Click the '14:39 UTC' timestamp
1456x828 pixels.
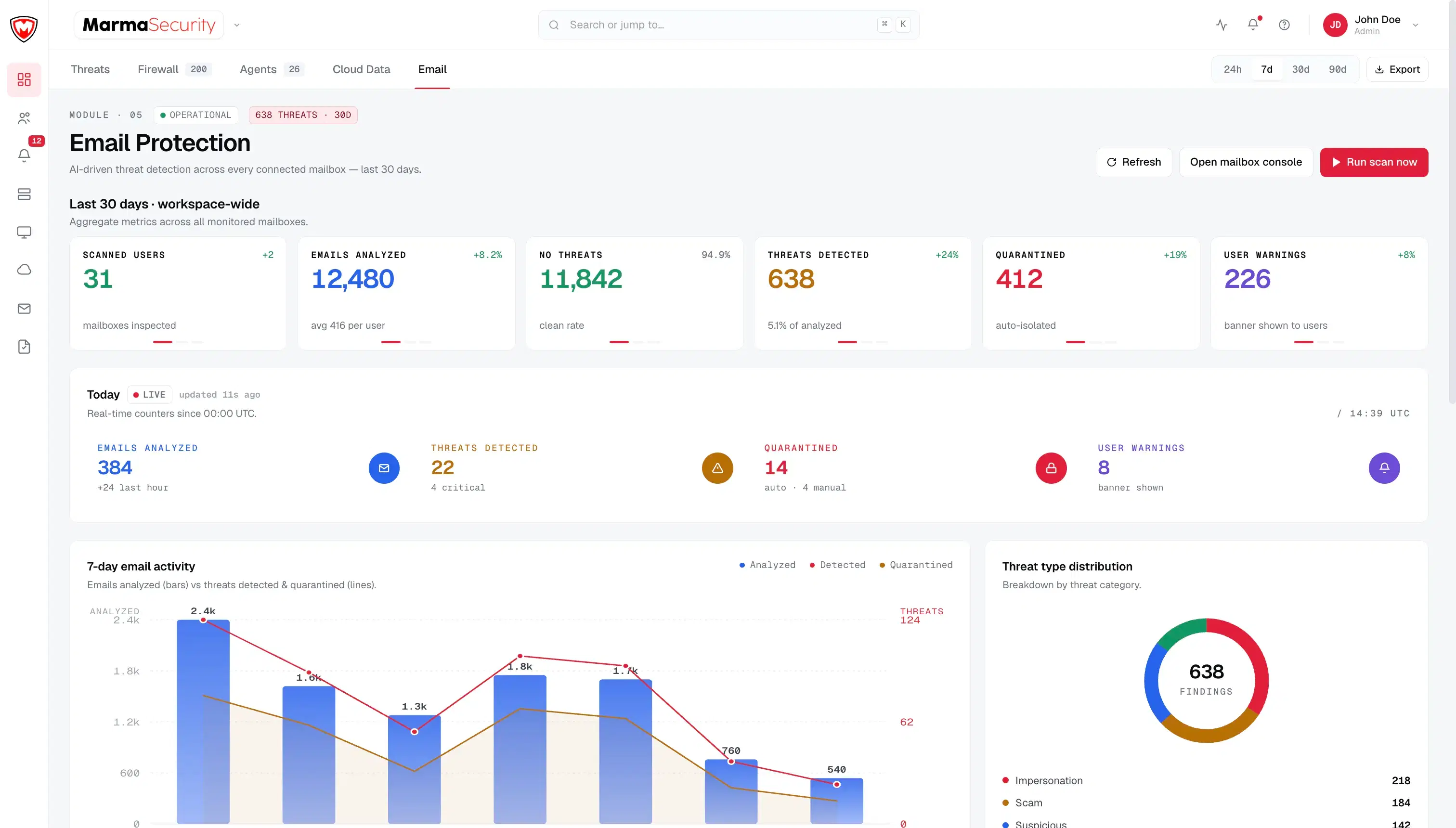[1380, 414]
